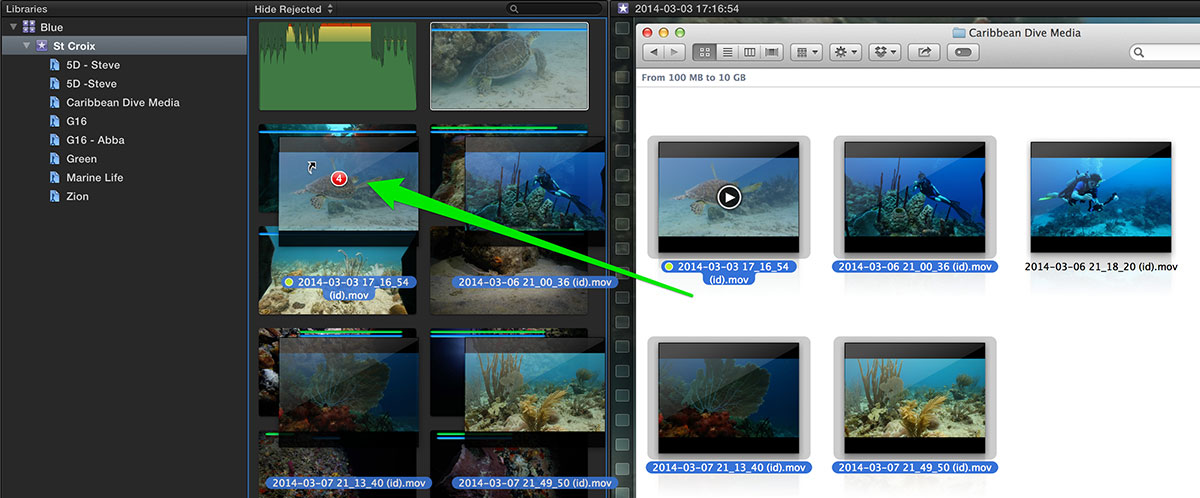Image resolution: width=1200 pixels, height=498 pixels.
Task: Click the Edit Tags toolbar button
Action: tap(962, 52)
